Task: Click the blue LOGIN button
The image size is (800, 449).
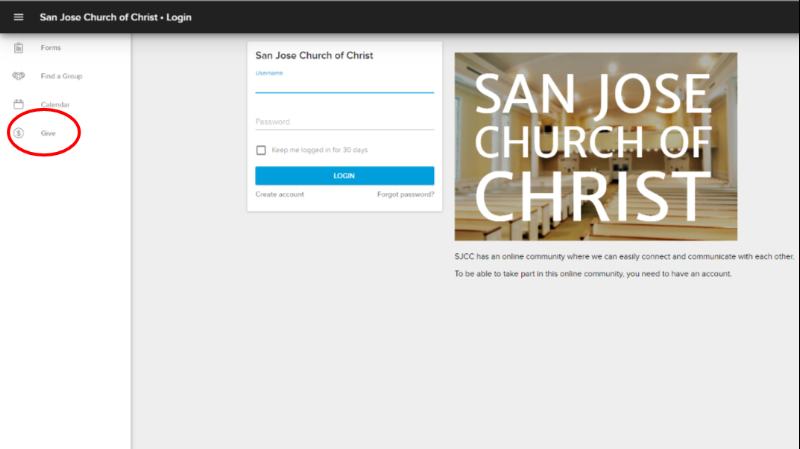Action: coord(344,176)
